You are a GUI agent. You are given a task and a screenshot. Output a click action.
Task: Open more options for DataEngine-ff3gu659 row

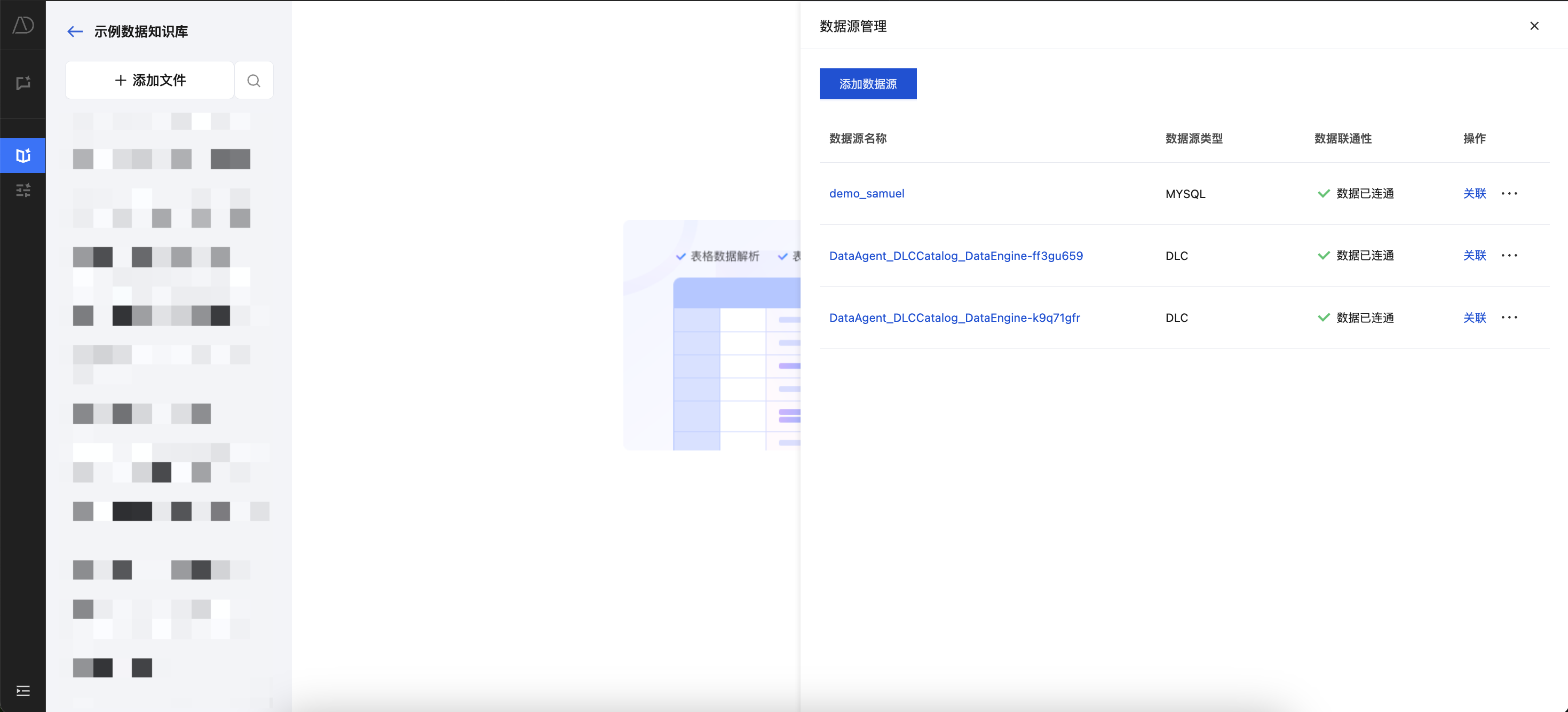[x=1509, y=256]
